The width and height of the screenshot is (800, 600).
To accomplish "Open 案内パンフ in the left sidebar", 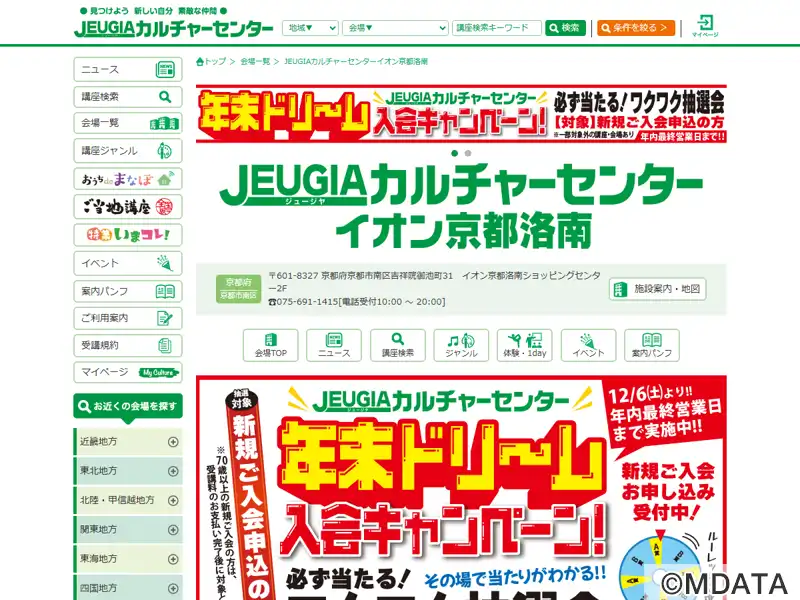I will (128, 291).
